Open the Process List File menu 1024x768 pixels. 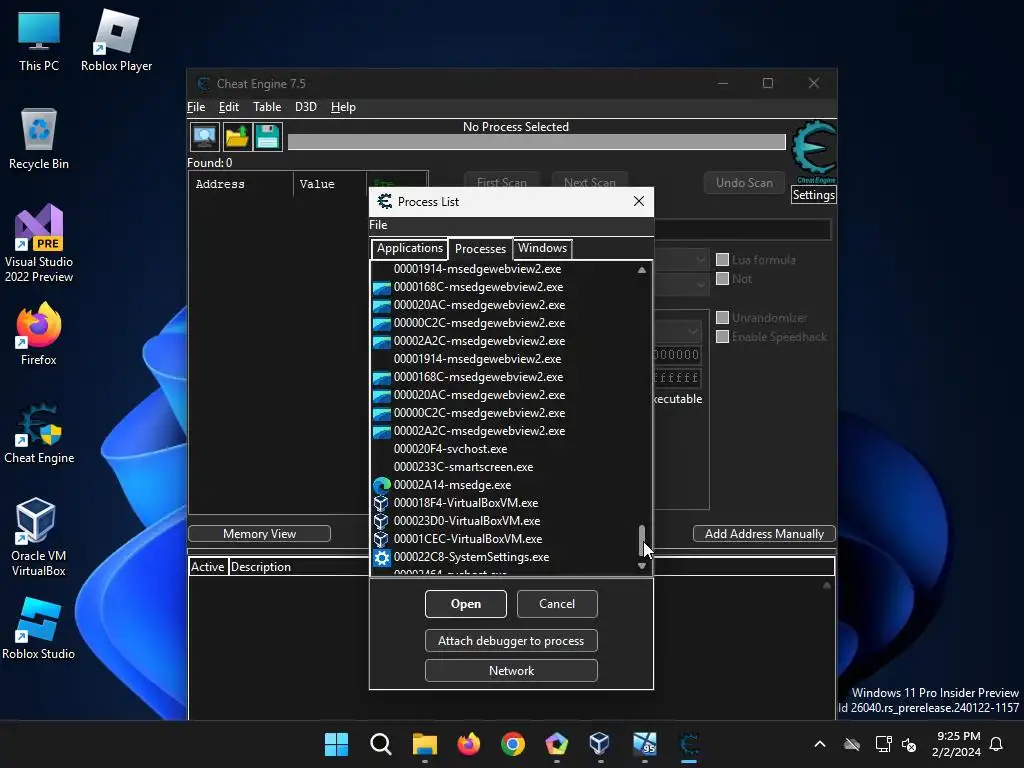[x=378, y=225]
